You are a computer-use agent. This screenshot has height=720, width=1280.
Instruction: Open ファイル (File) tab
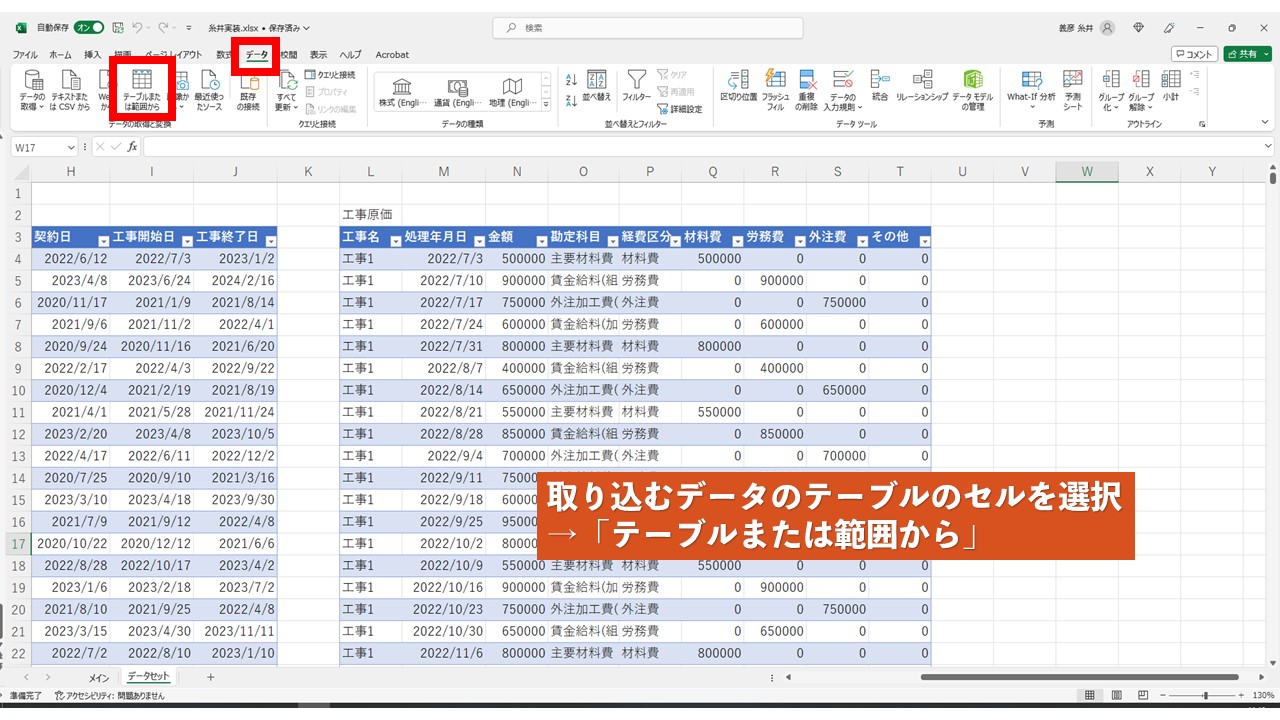pyautogui.click(x=25, y=55)
